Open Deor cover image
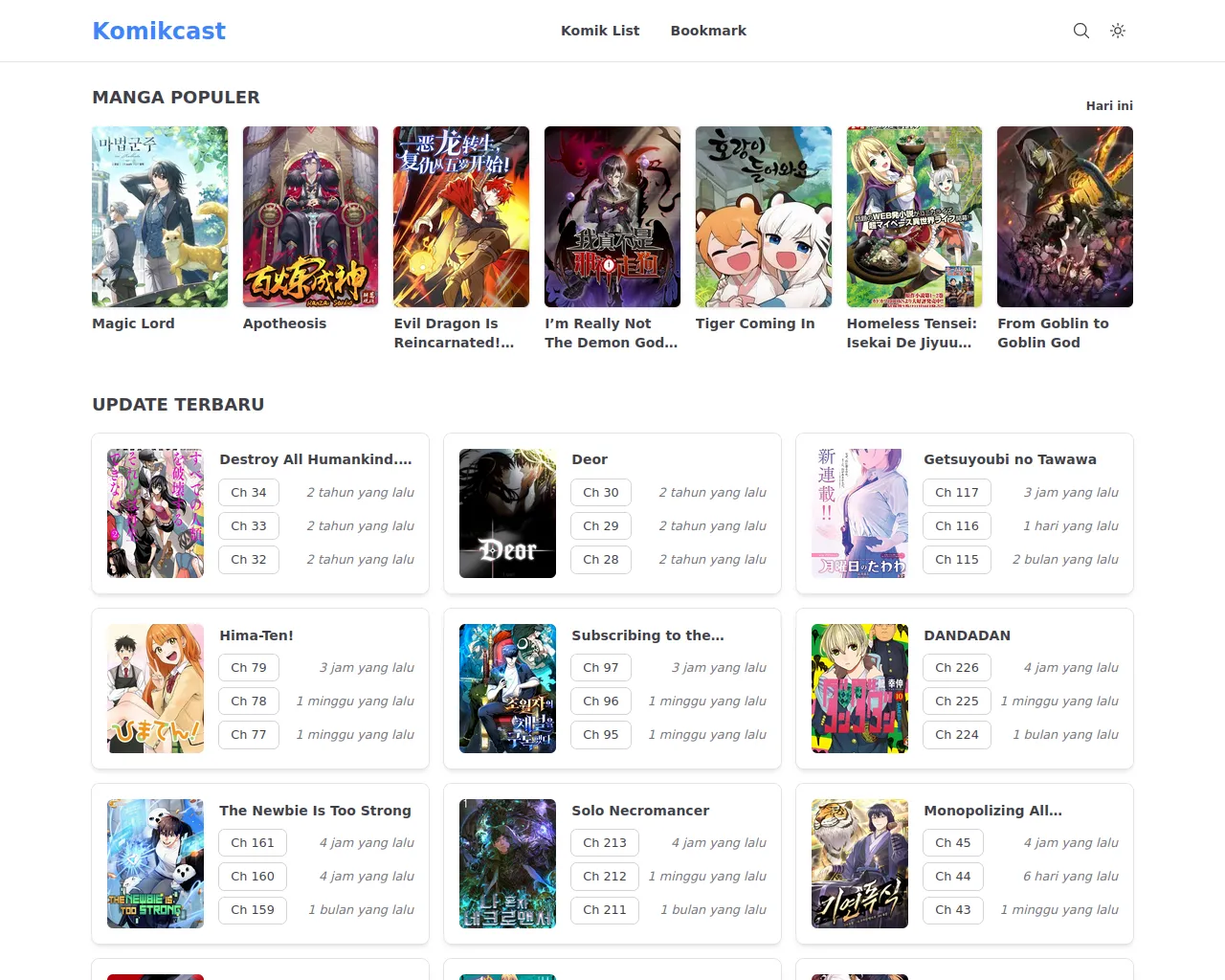The width and height of the screenshot is (1225, 980). pyautogui.click(x=508, y=514)
